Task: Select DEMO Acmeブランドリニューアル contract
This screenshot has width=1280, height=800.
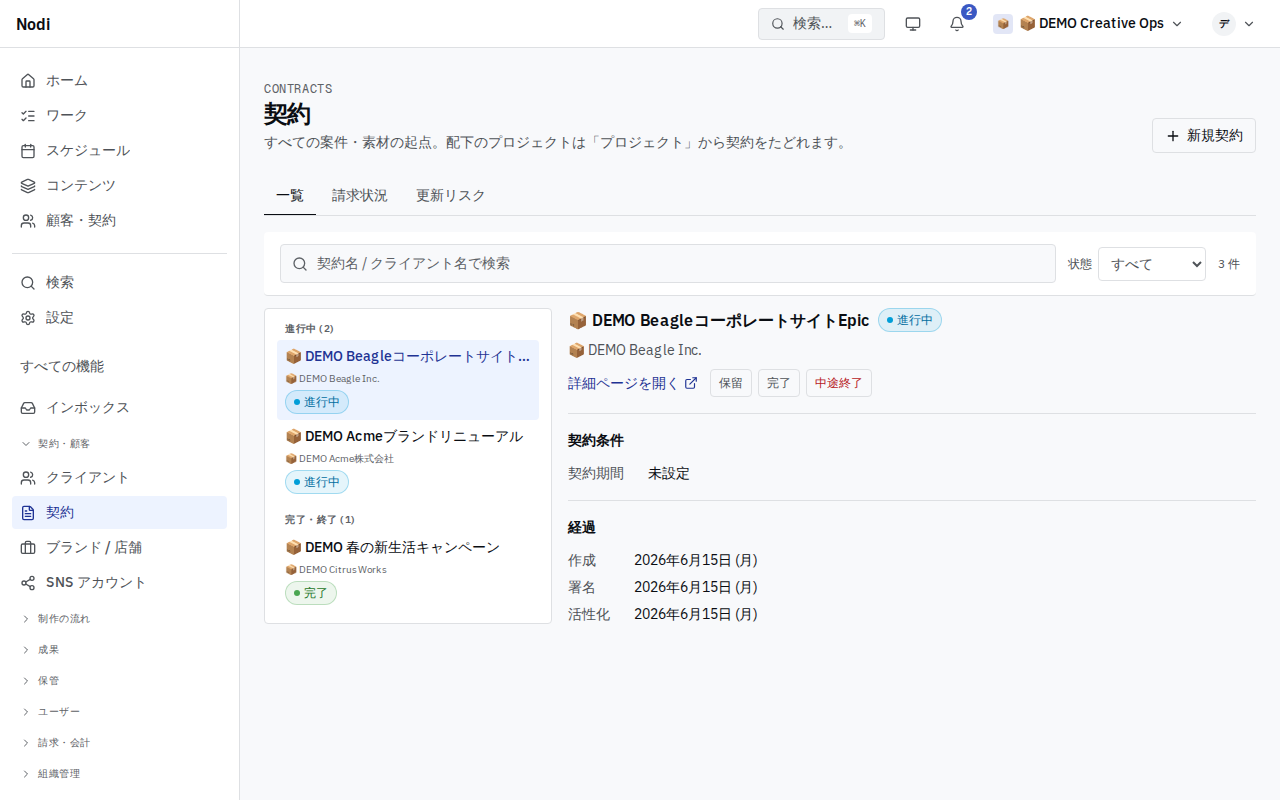Action: (408, 460)
